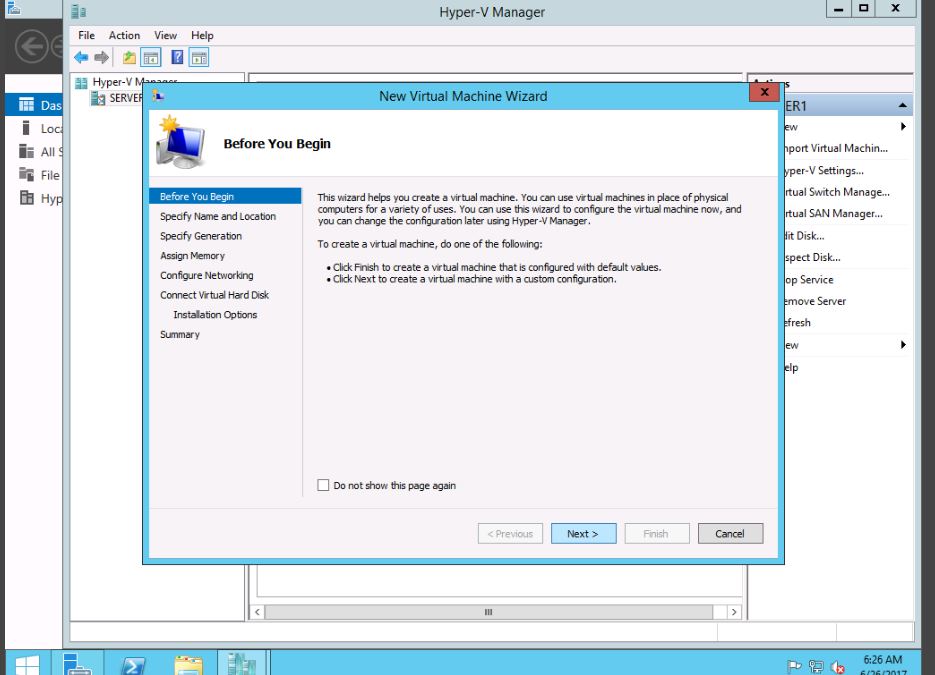Click Remove Server action
Viewport: 935px width, 675px height.
[x=815, y=301]
